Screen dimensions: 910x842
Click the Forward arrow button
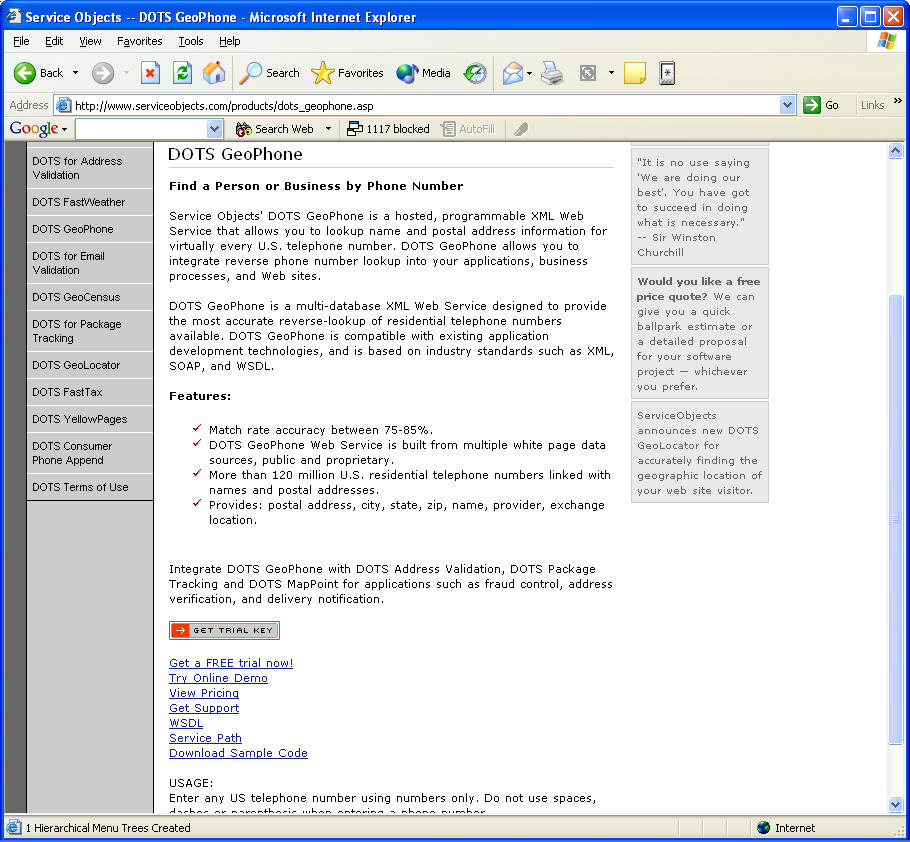coord(103,73)
